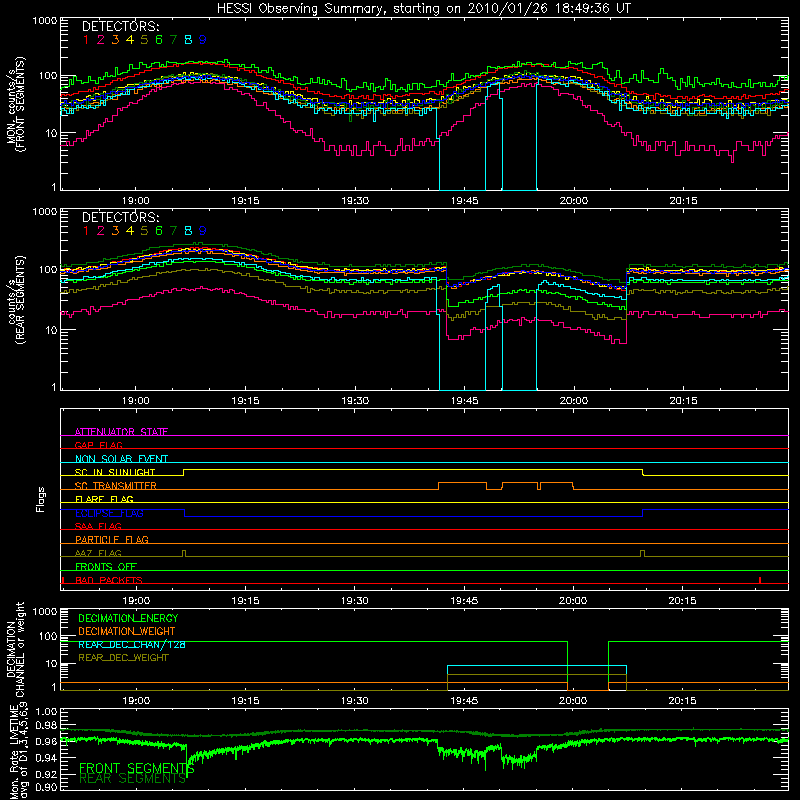The image size is (800, 800).
Task: Select DECIMATION_WEIGHT legend entry
Action: pos(127,631)
